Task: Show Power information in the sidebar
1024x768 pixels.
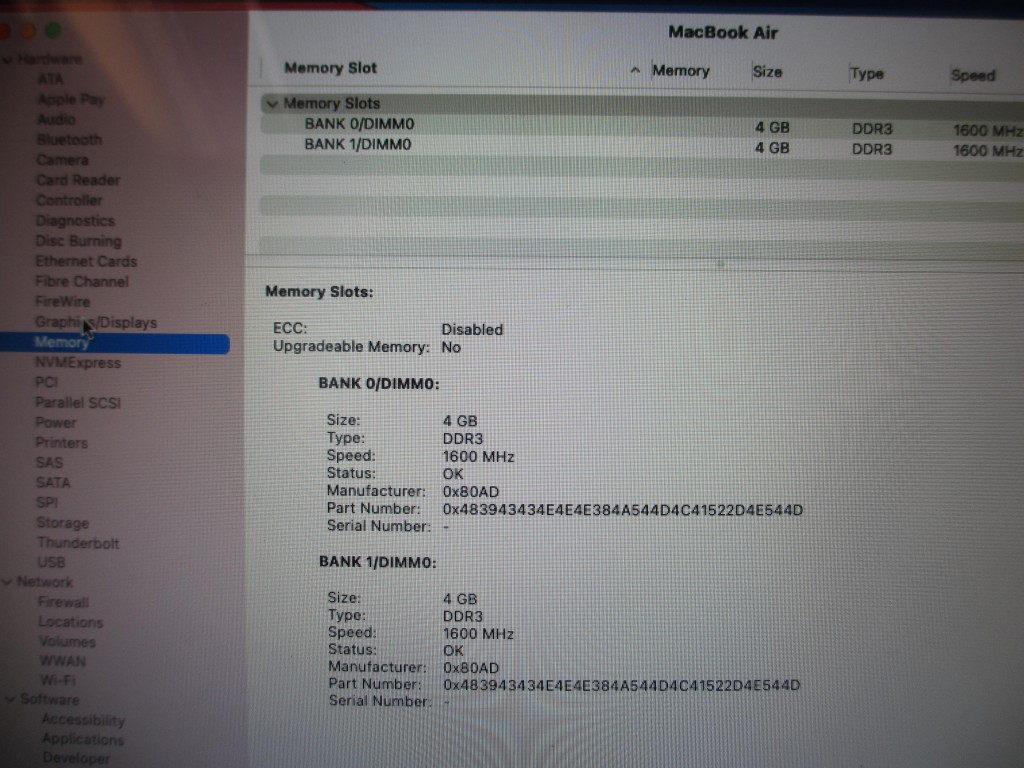Action: coord(56,423)
